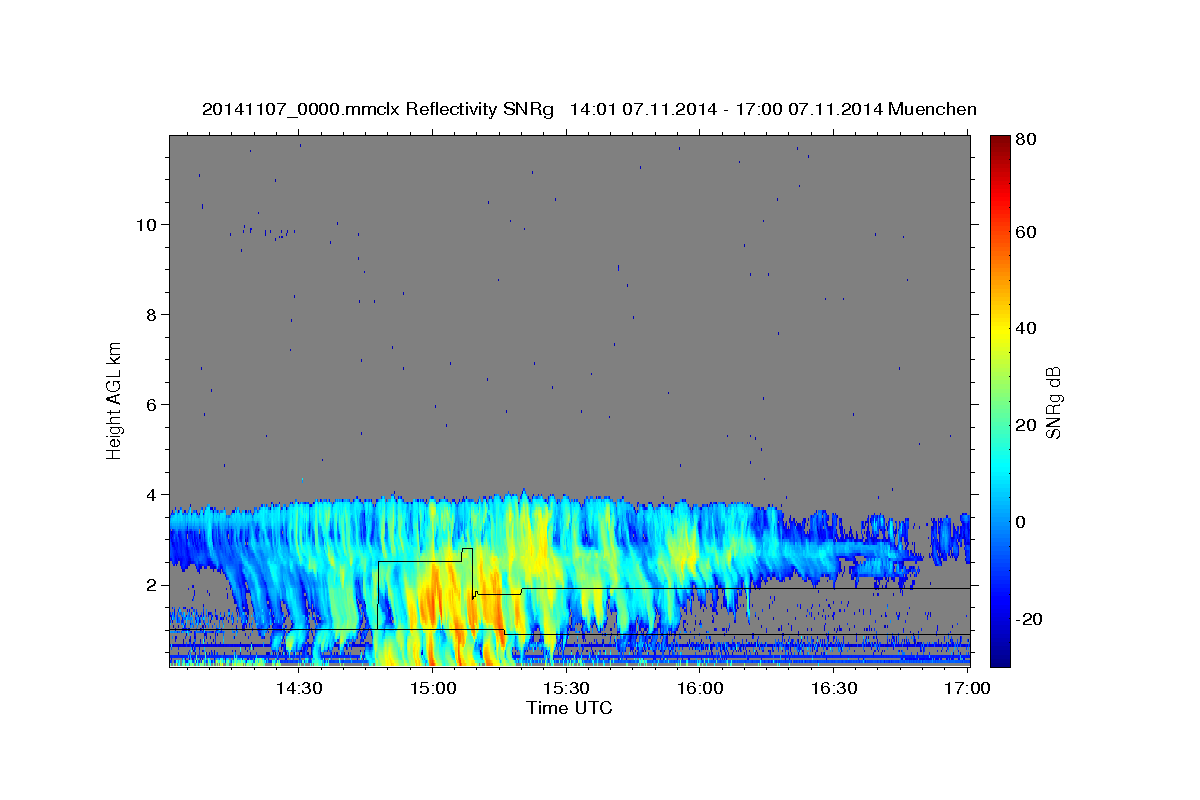Viewport: 1200px width, 800px height.
Task: Click the 17:00 time tick label
Action: coord(968,688)
